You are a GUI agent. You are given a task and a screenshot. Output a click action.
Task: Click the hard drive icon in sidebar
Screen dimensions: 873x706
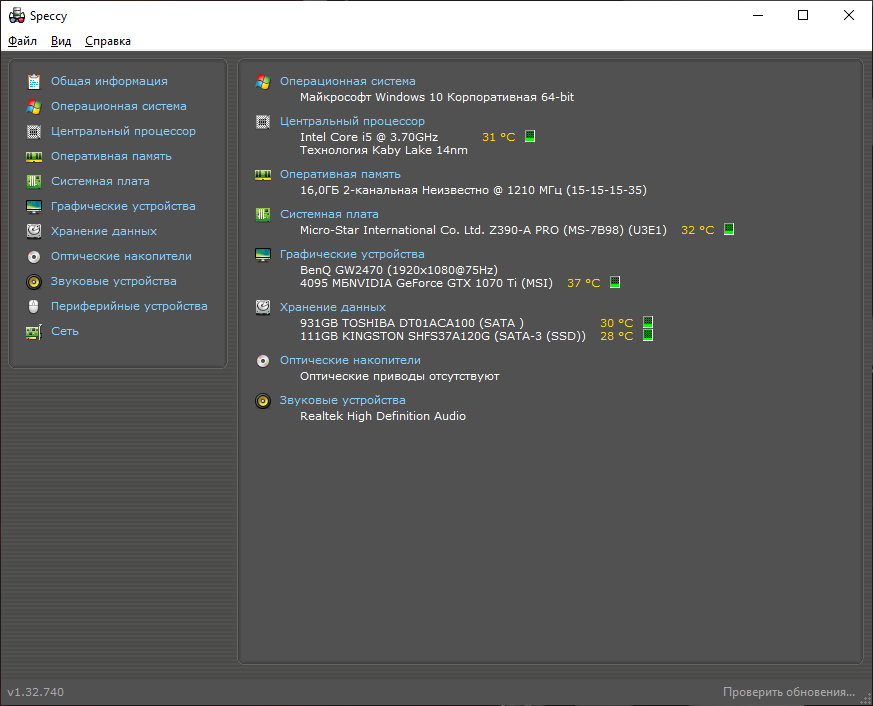click(34, 231)
